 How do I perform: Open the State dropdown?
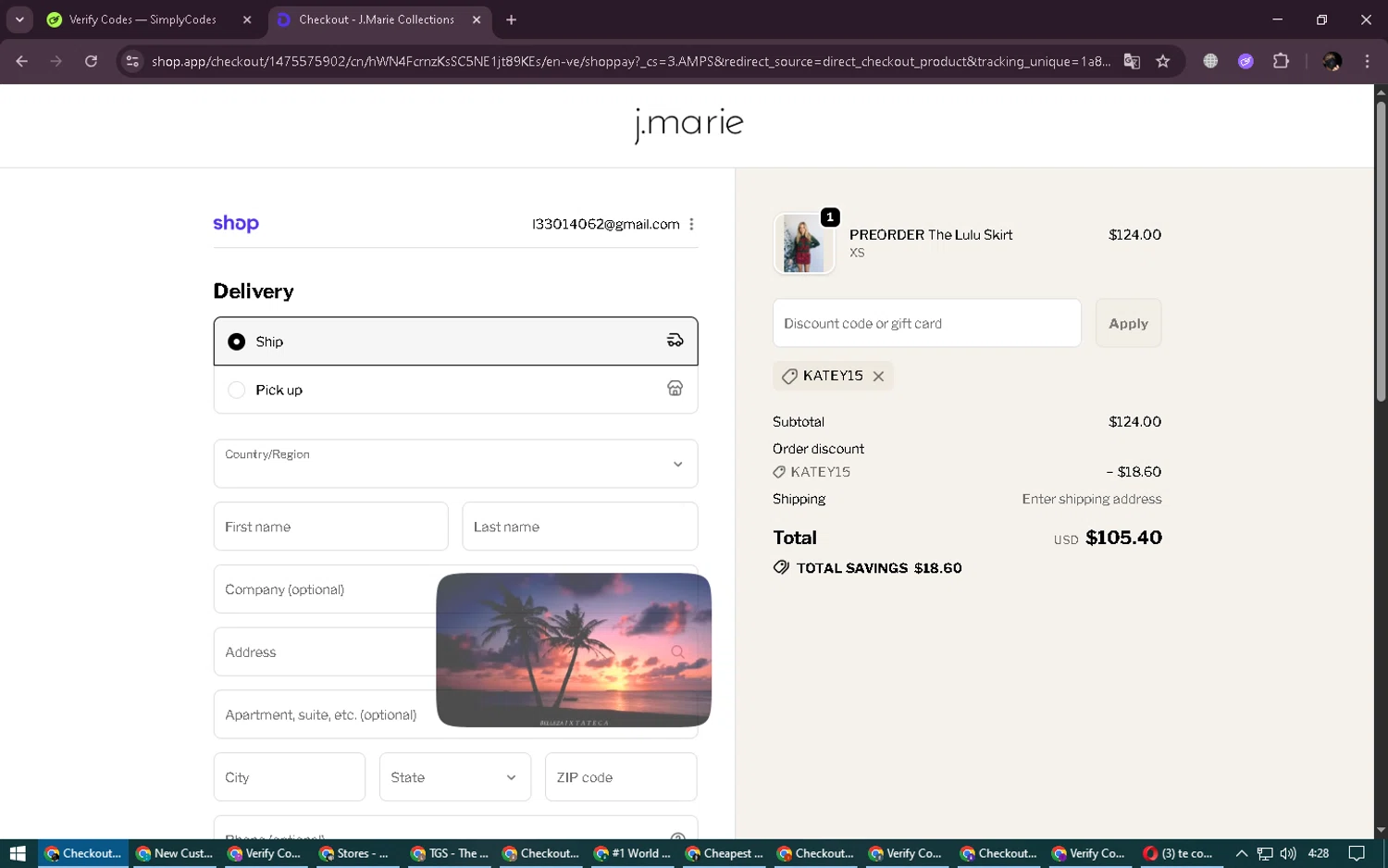click(x=454, y=777)
